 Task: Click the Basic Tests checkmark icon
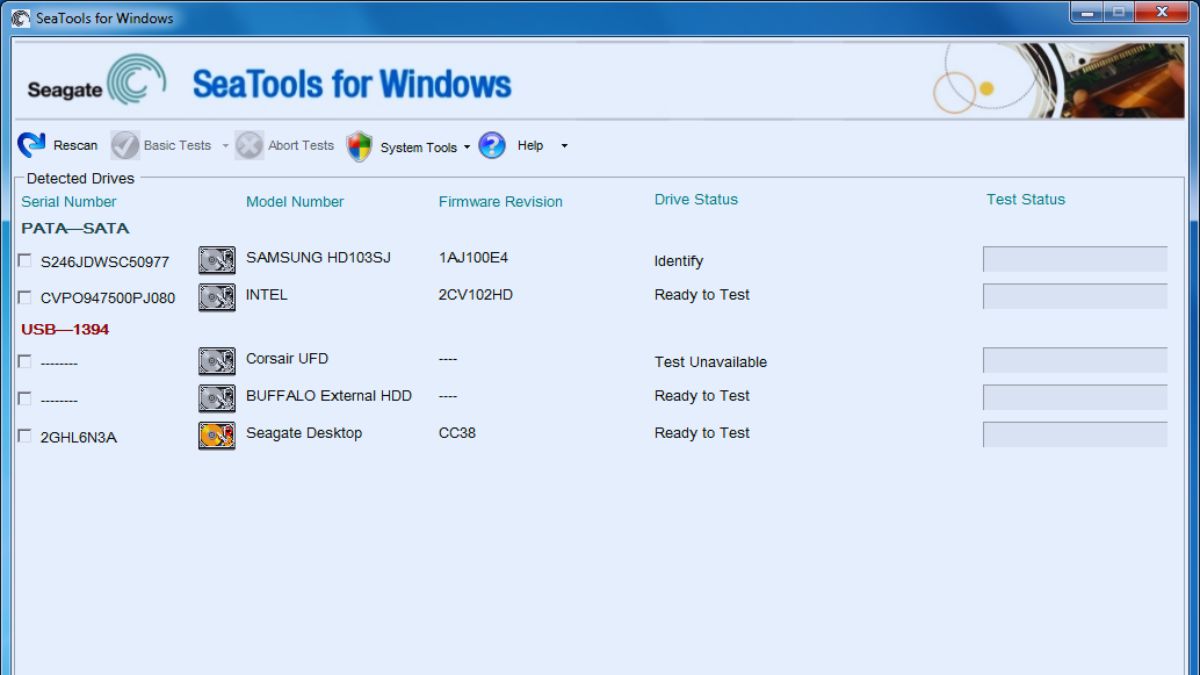click(x=125, y=146)
